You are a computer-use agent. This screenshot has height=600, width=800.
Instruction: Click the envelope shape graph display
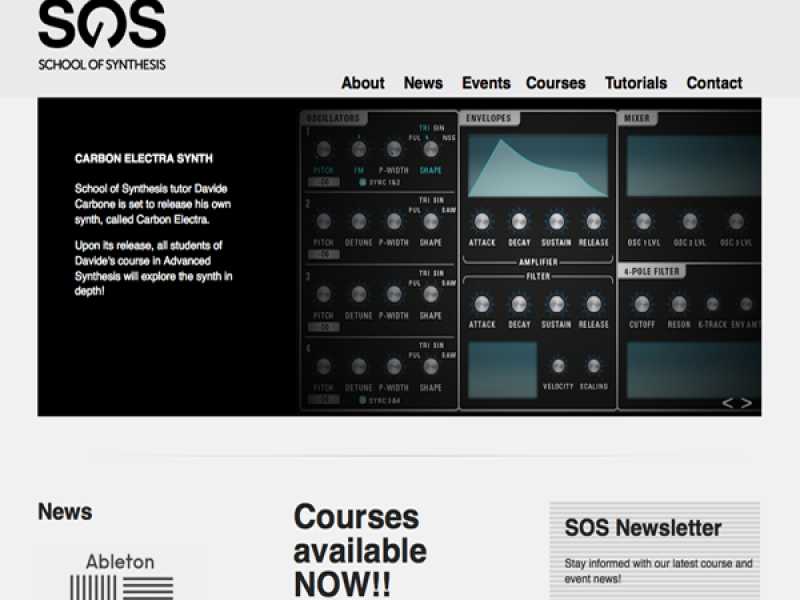tap(537, 165)
